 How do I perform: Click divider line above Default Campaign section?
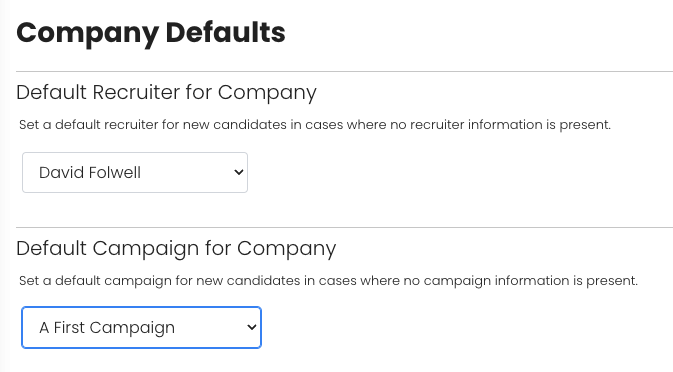click(345, 227)
